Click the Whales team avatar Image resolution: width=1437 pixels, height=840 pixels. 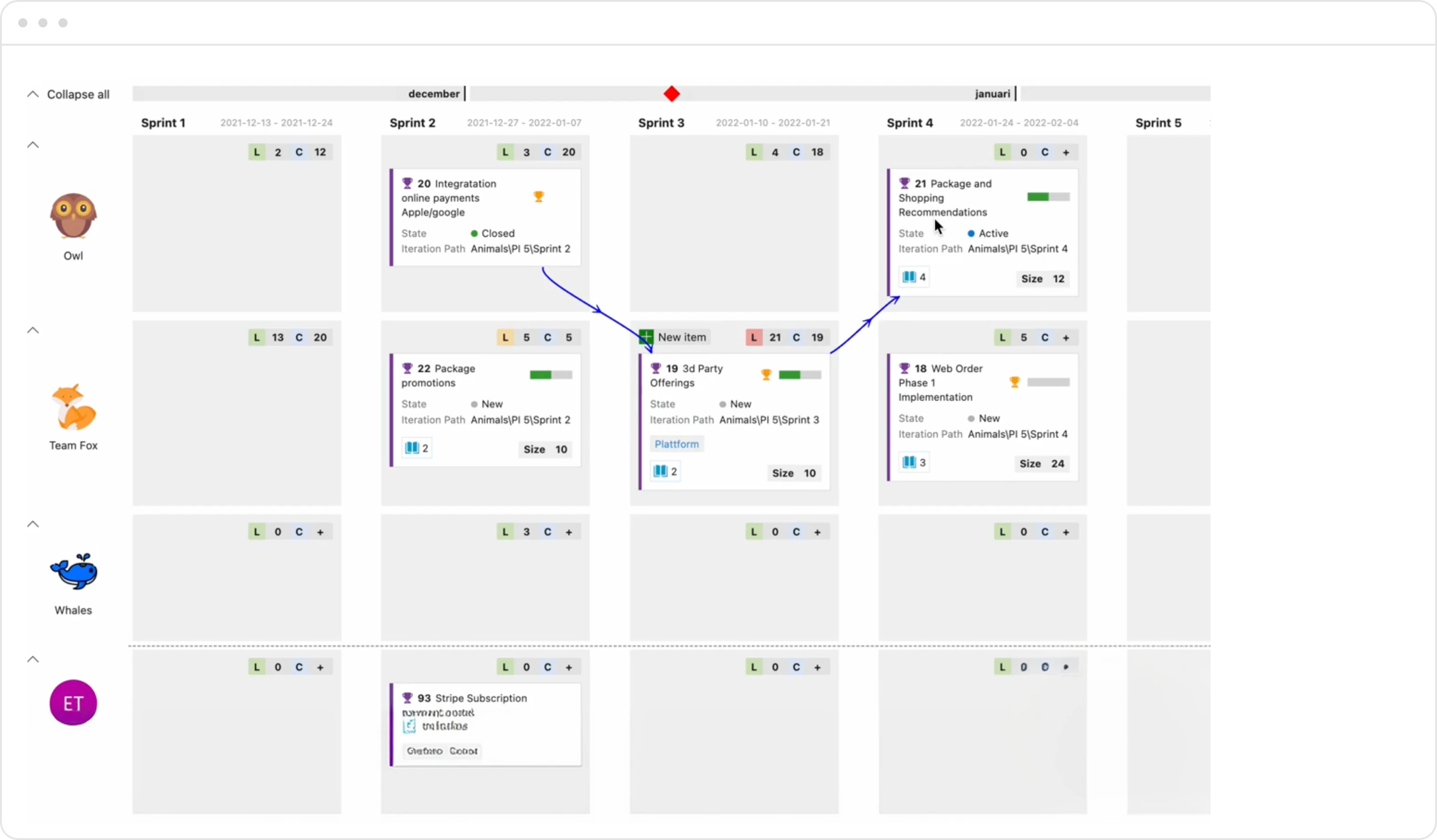73,572
